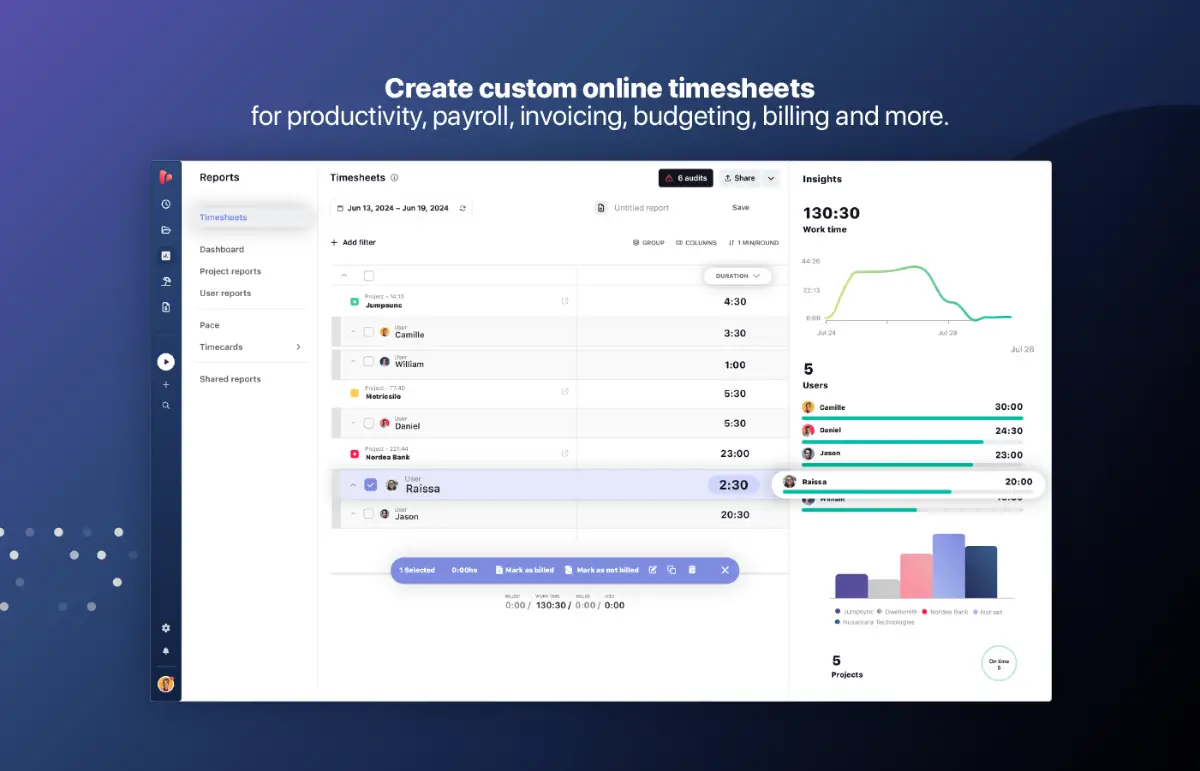The height and width of the screenshot is (771, 1200).
Task: Open the Duration column dropdown
Action: (737, 276)
